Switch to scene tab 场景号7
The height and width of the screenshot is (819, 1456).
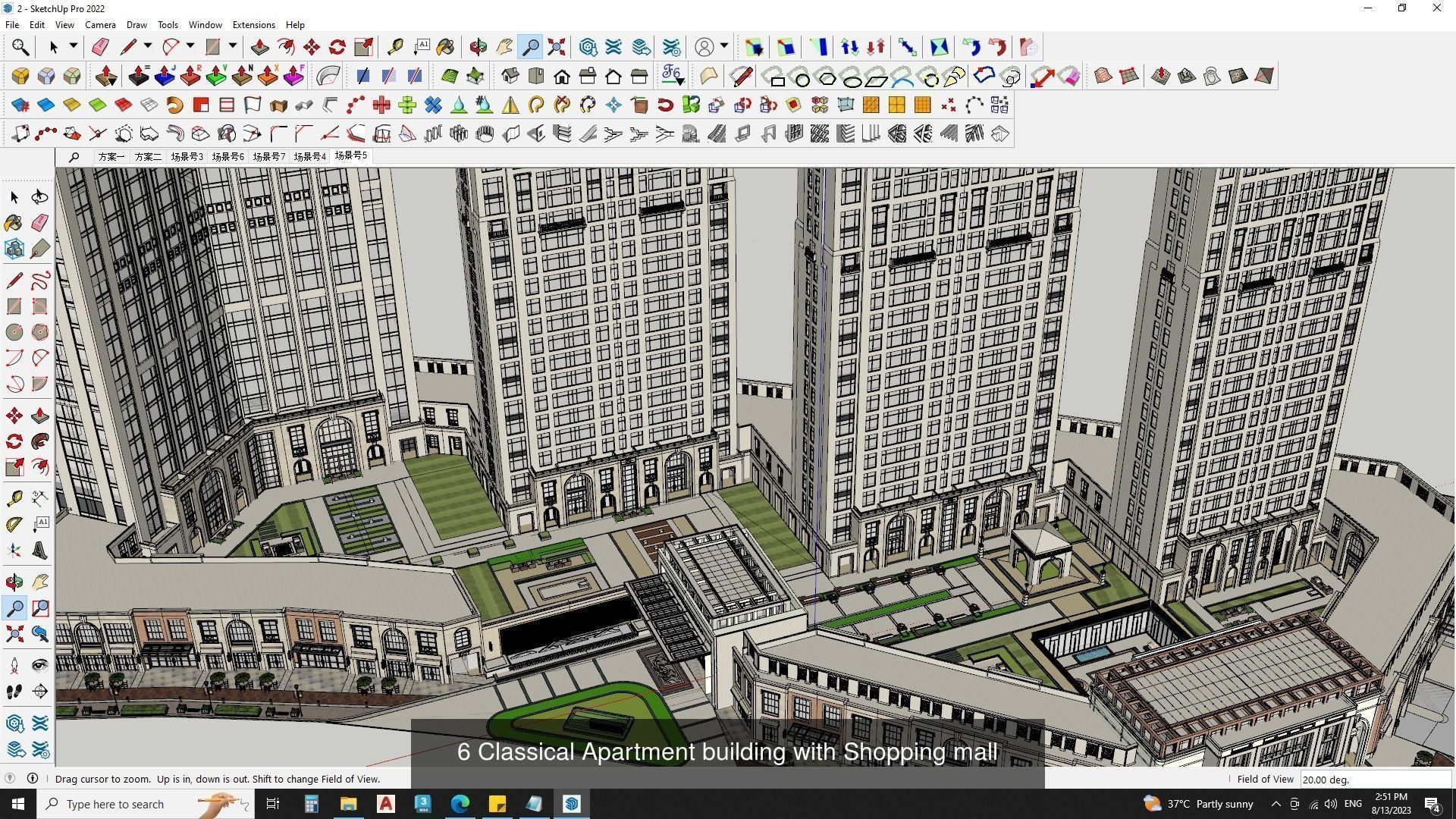coord(268,156)
